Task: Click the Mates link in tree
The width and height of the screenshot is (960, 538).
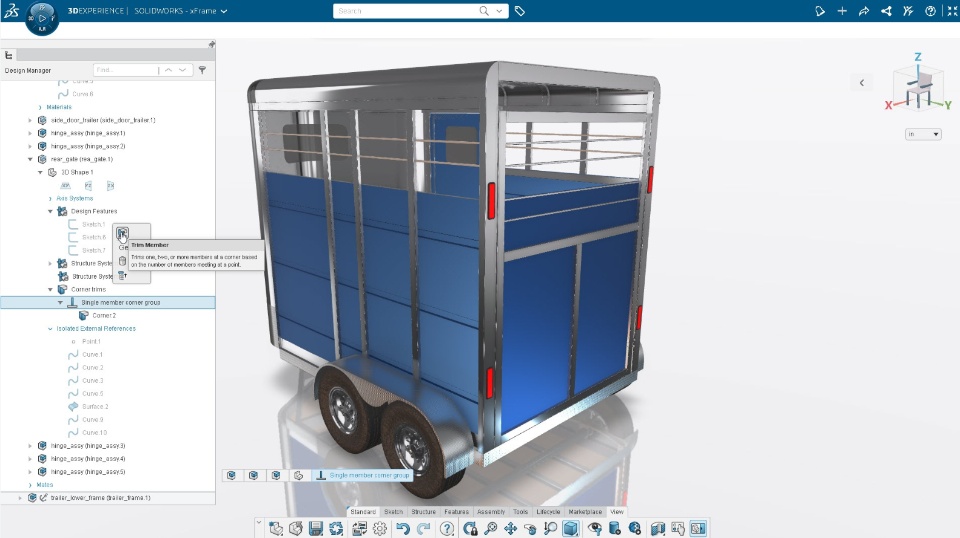Action: pyautogui.click(x=45, y=485)
